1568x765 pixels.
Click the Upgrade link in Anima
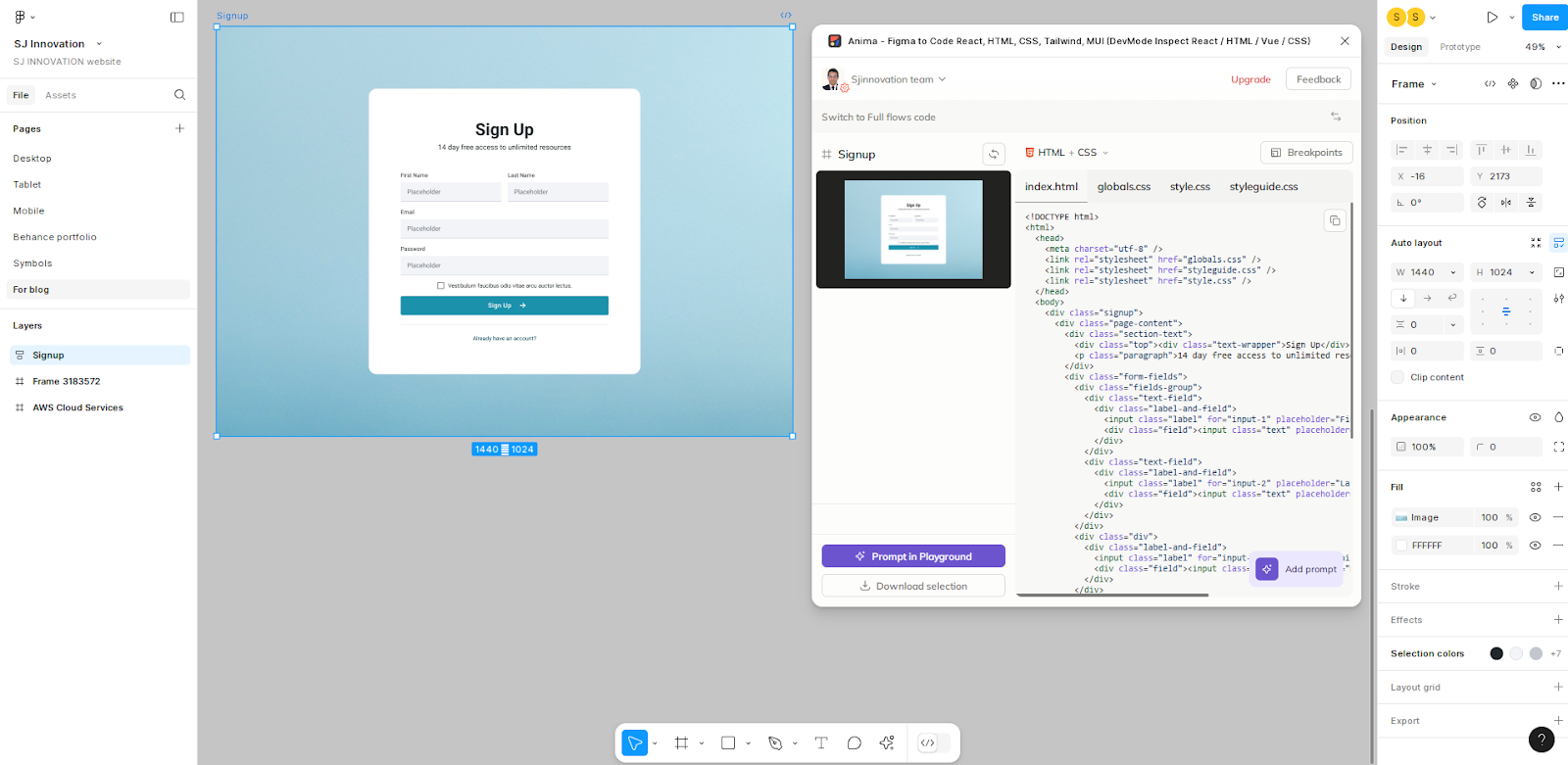point(1250,79)
